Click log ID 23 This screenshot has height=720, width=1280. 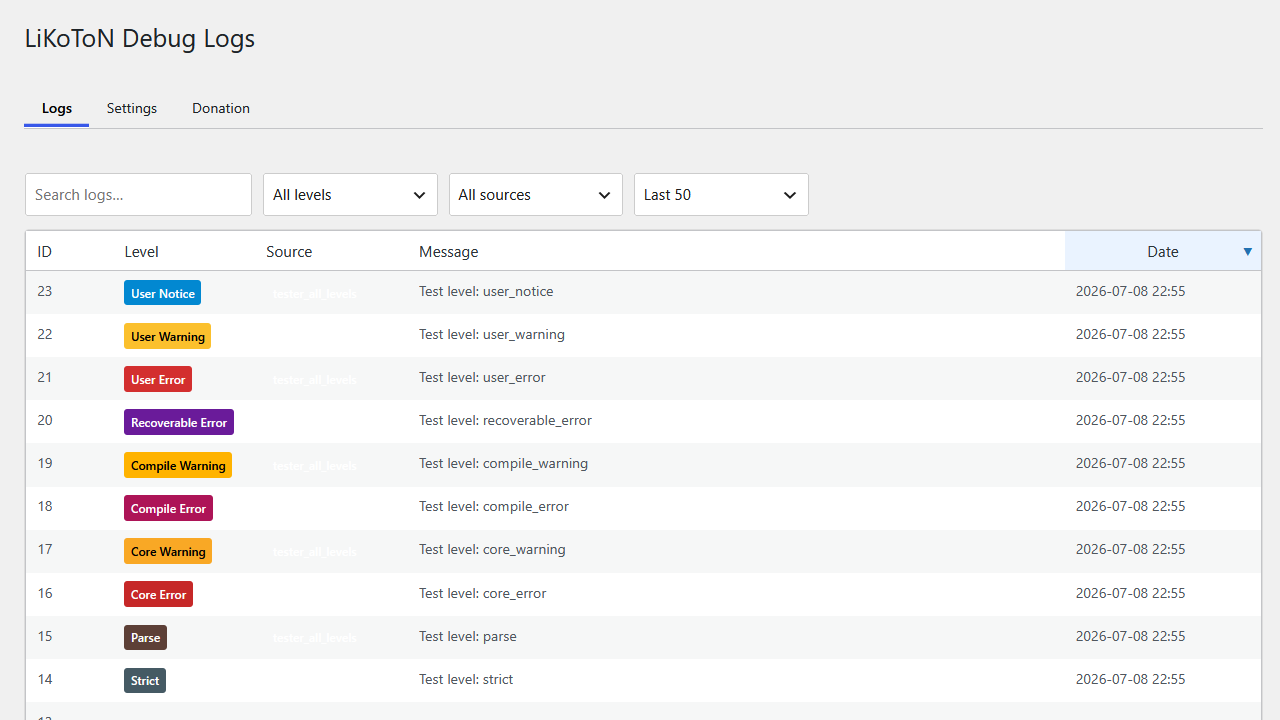coord(45,292)
